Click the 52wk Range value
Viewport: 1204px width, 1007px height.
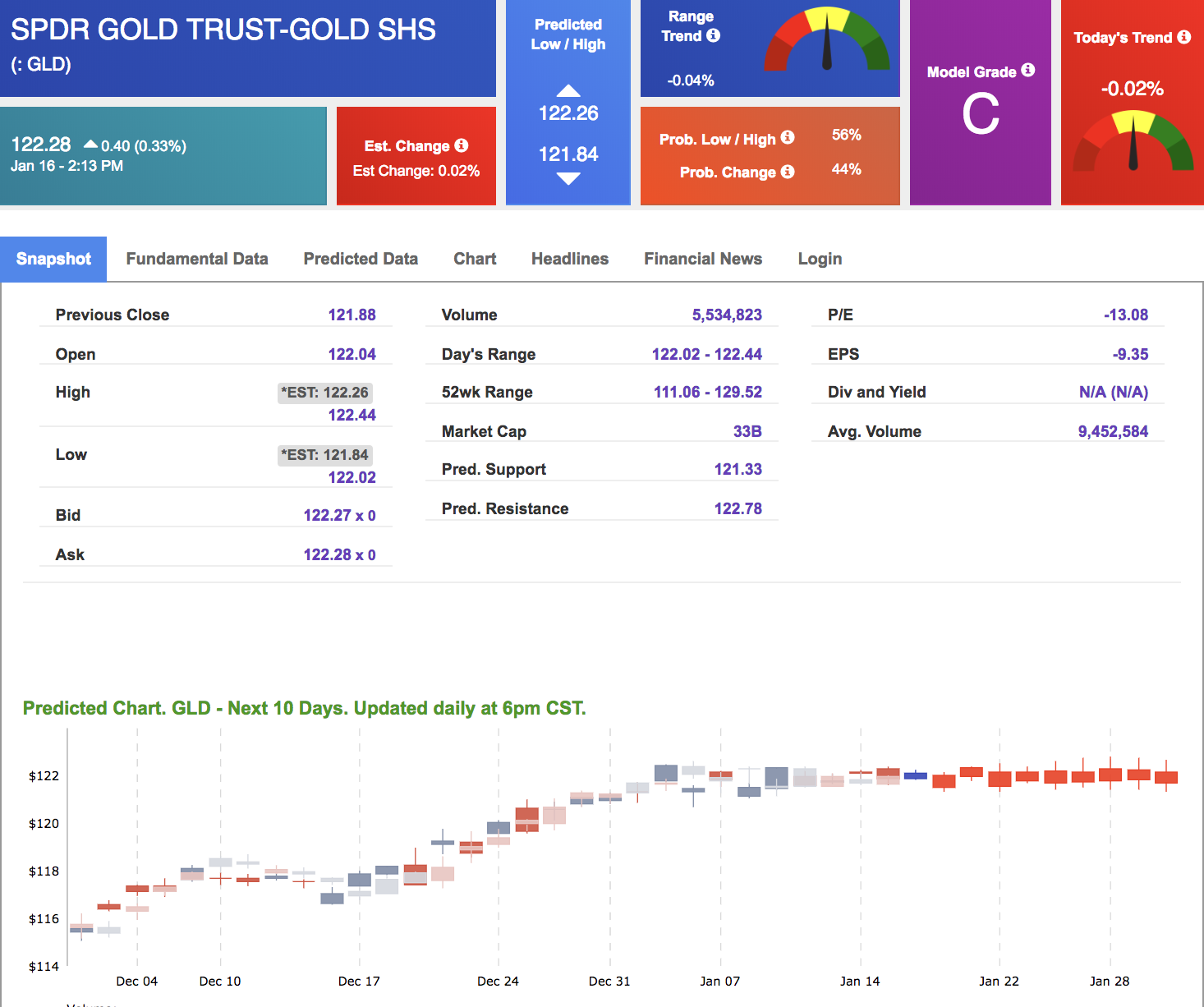707,392
